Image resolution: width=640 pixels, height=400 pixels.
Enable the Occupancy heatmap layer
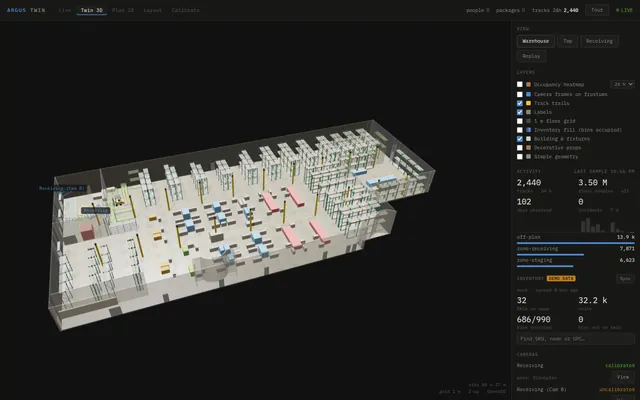520,84
